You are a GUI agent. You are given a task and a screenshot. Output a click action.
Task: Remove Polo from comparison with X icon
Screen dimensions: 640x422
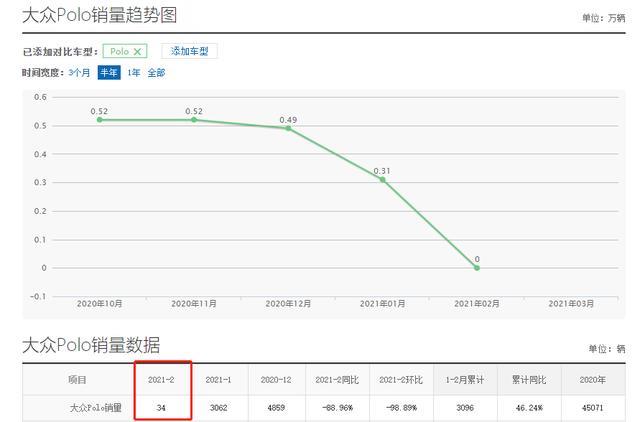pyautogui.click(x=137, y=52)
